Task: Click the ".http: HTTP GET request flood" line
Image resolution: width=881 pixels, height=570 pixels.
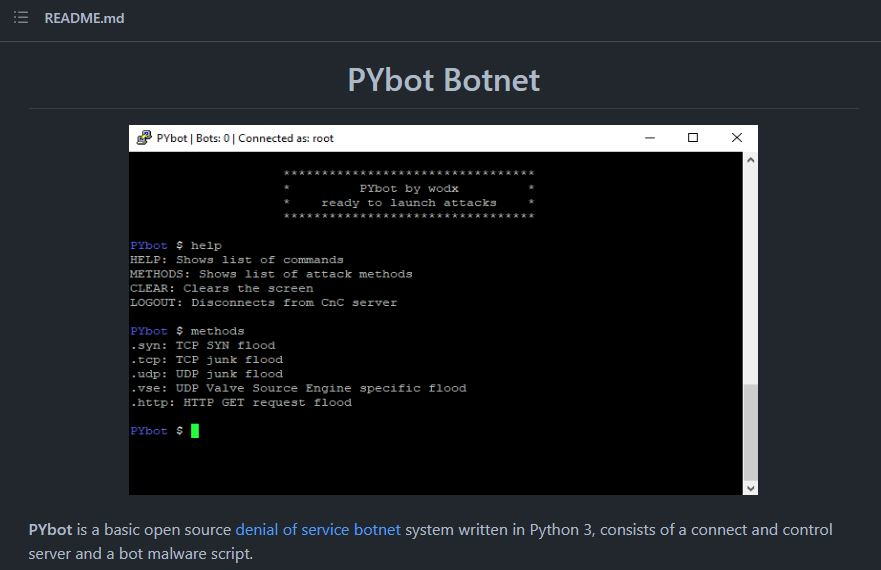Action: (x=241, y=403)
